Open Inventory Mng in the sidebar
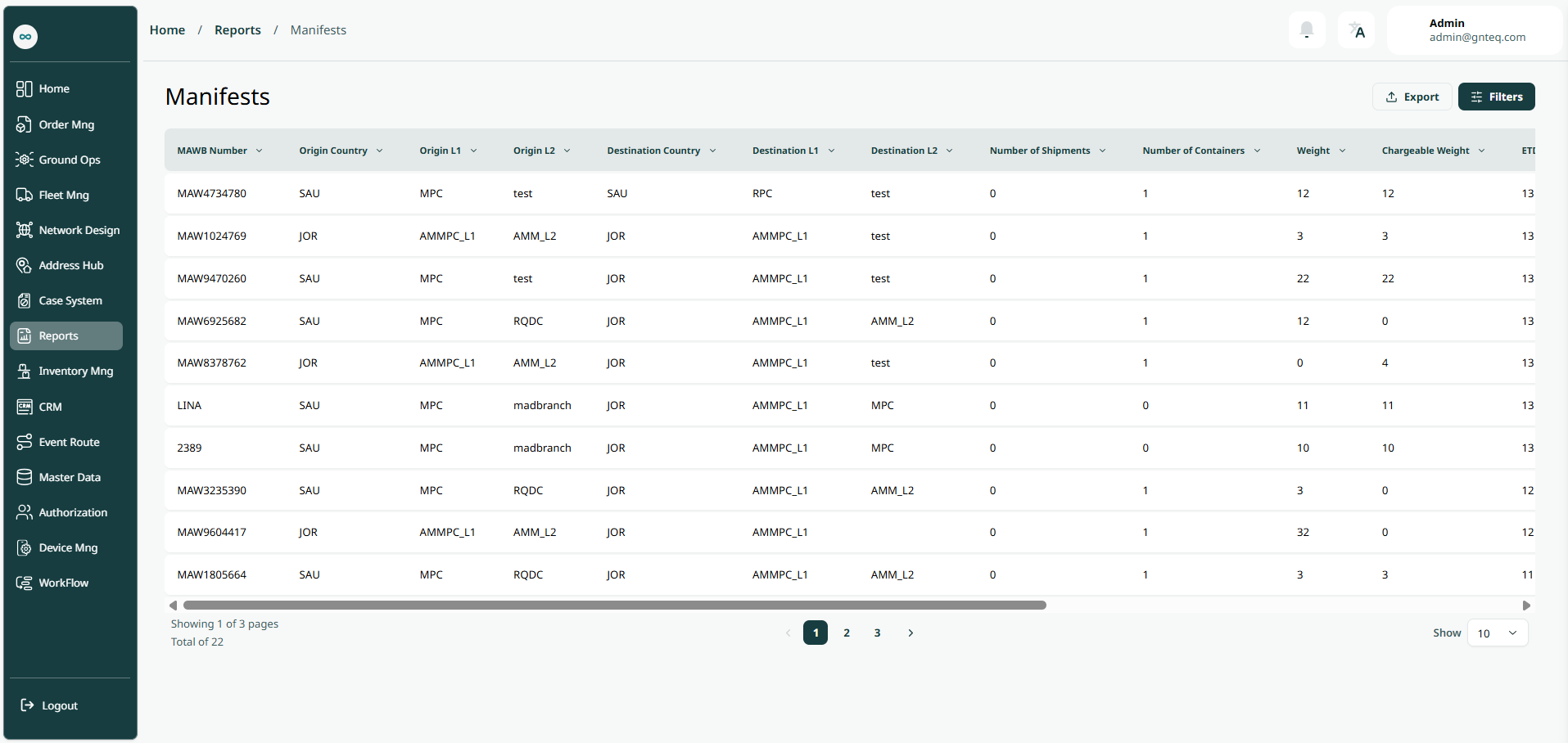The width and height of the screenshot is (1568, 743). (75, 371)
